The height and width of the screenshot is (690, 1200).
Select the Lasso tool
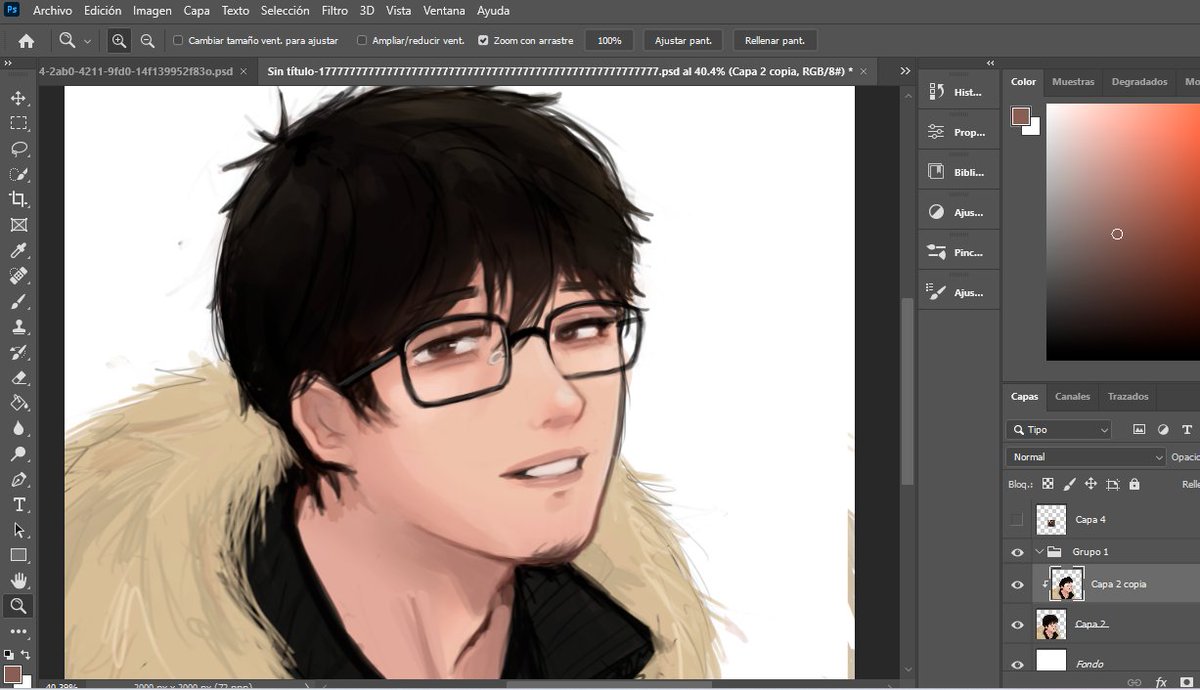(x=18, y=149)
